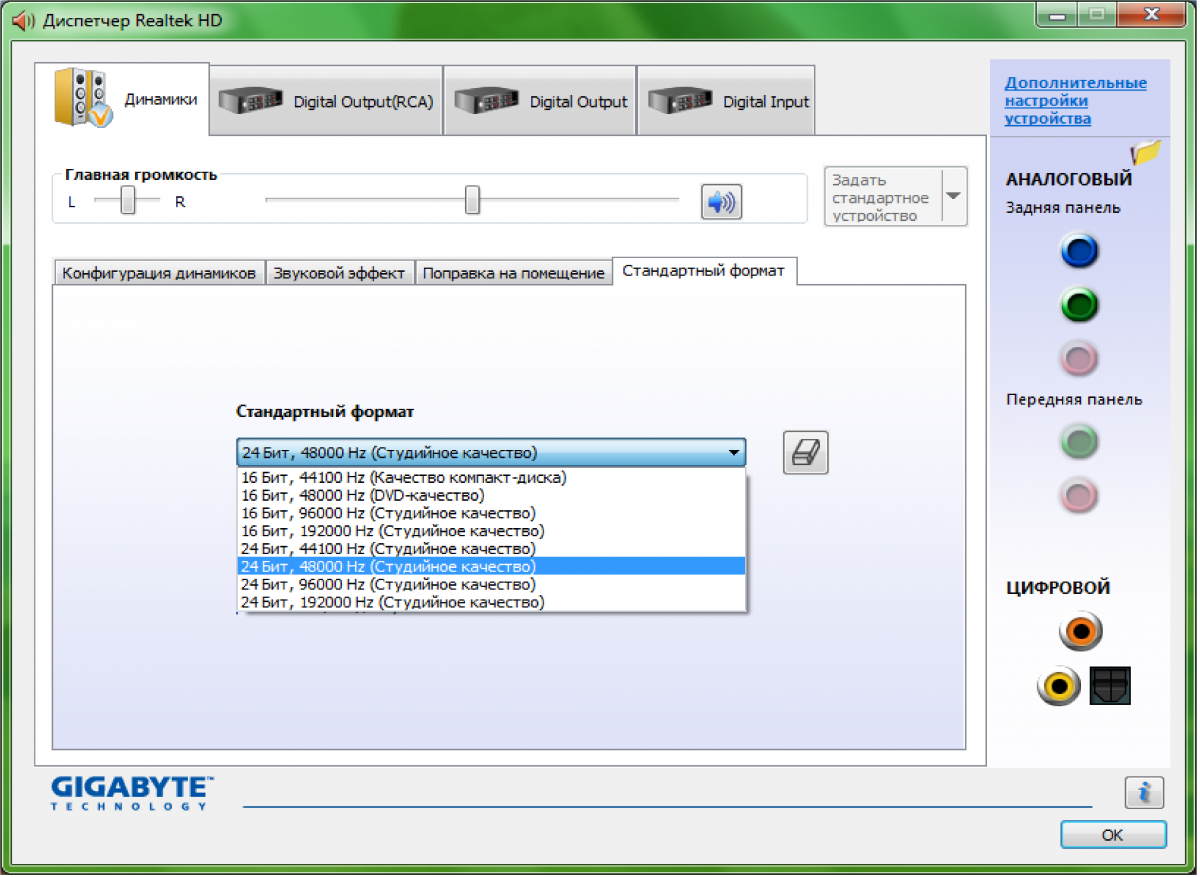The width and height of the screenshot is (1200, 877).
Task: Open the Digital Input tab
Action: [727, 101]
